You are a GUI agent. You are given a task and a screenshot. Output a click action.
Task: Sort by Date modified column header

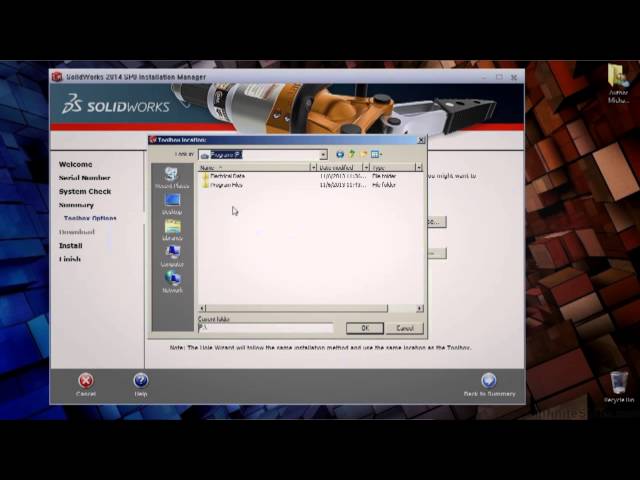(340, 167)
